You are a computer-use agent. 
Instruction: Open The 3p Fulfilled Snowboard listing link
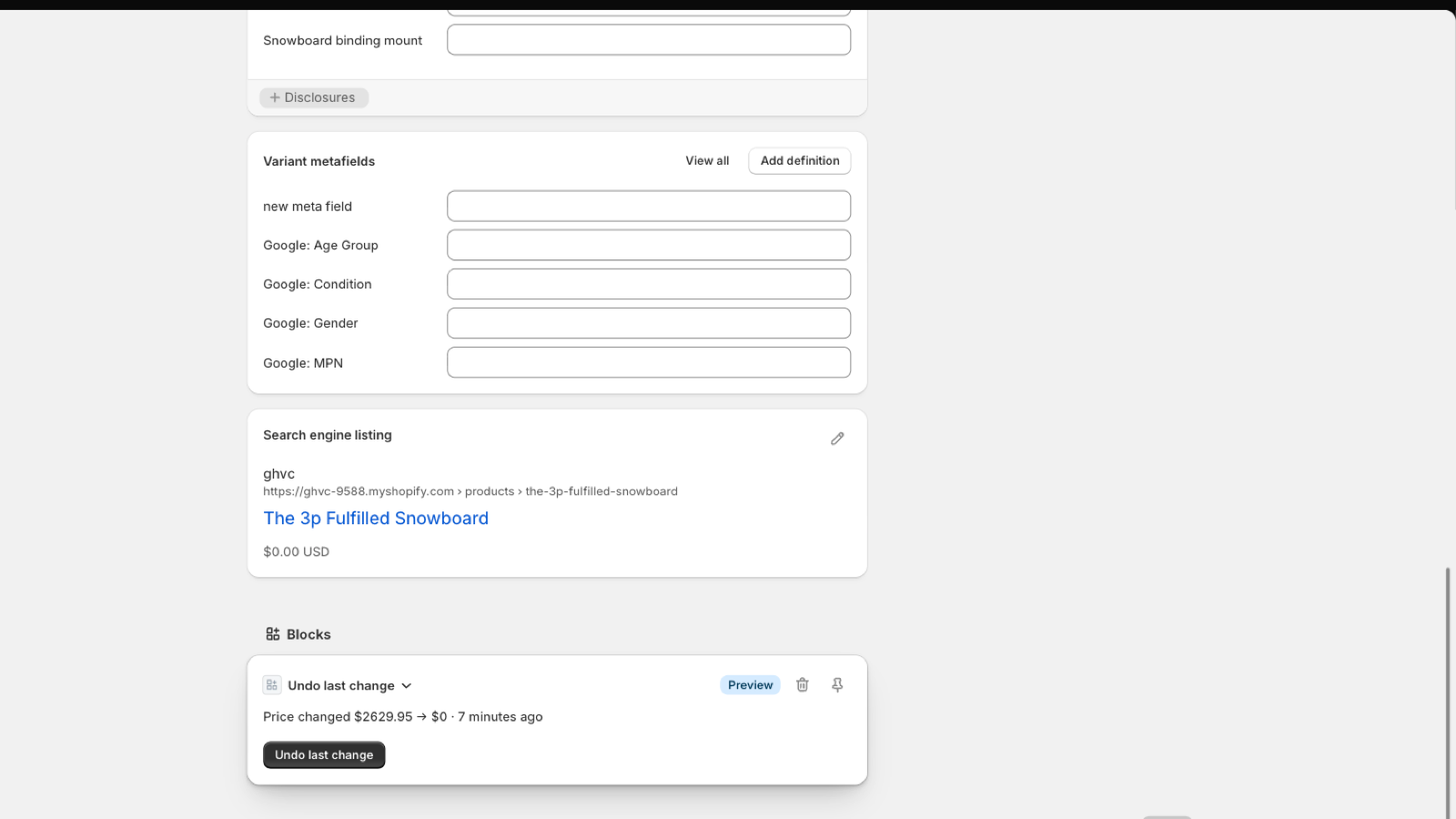(x=376, y=518)
